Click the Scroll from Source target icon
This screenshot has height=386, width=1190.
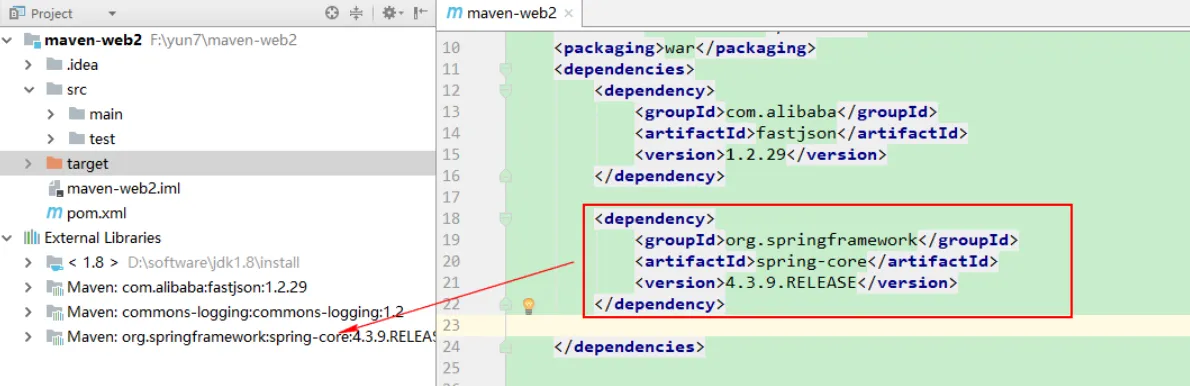(x=332, y=13)
